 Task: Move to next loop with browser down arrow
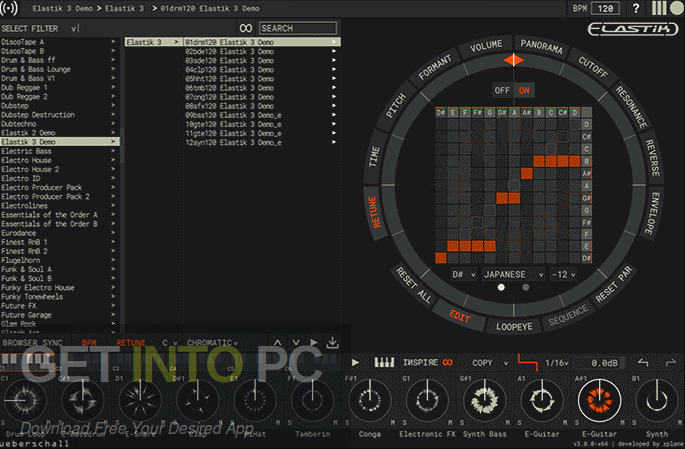(x=296, y=343)
